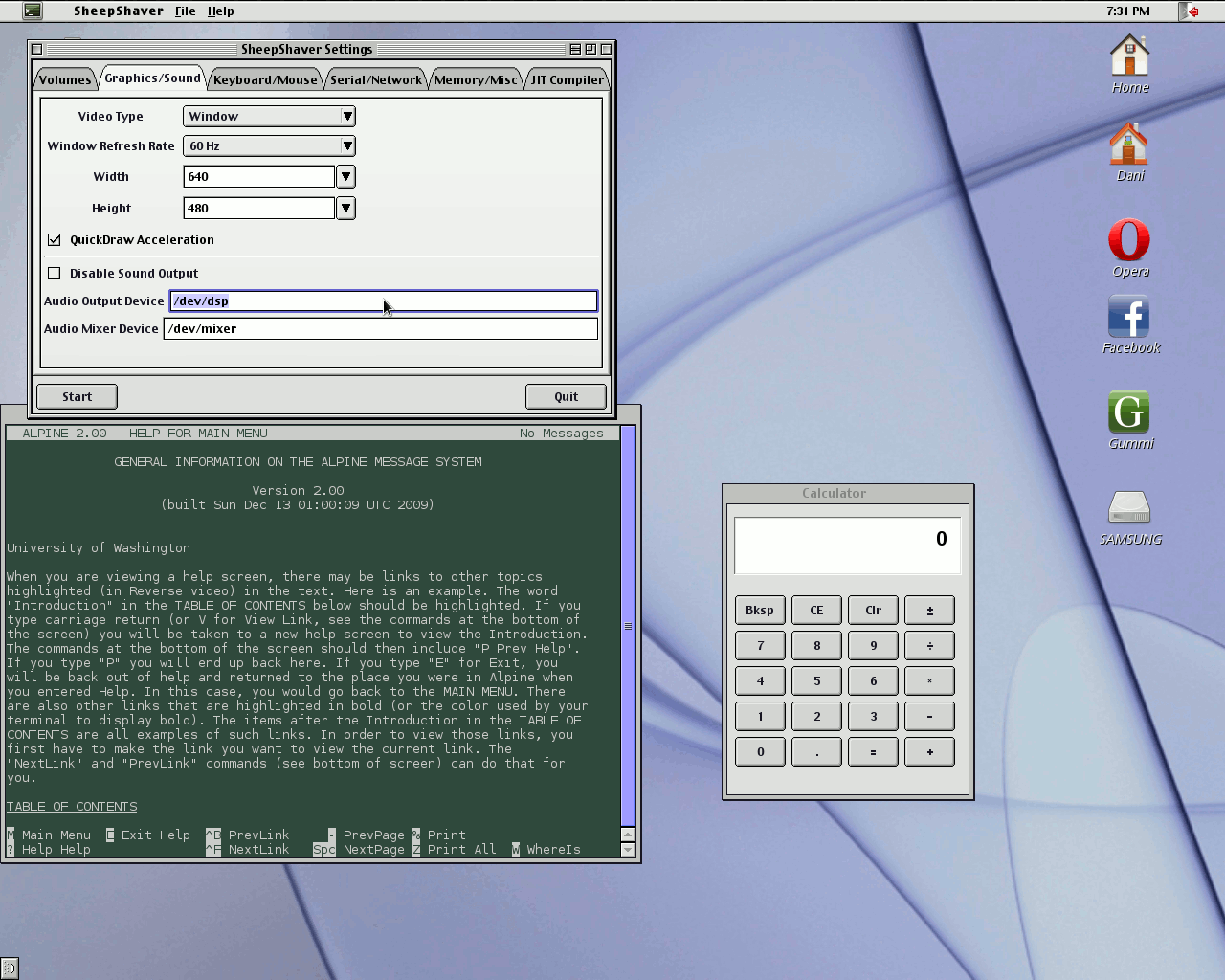This screenshot has height=980, width=1225.
Task: Click the 2 key on Calculator
Action: click(816, 717)
